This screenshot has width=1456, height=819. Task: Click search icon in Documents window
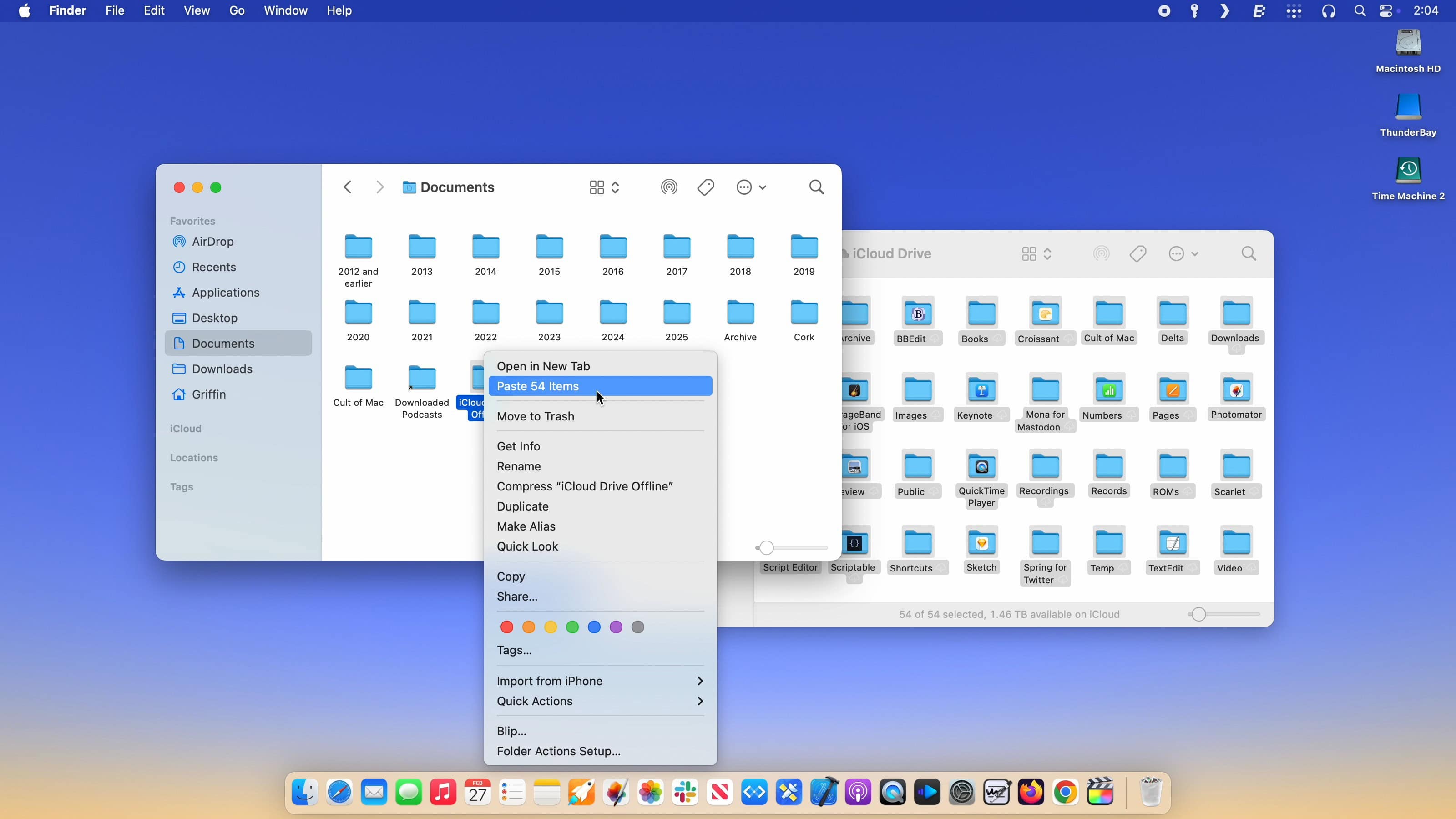click(816, 187)
